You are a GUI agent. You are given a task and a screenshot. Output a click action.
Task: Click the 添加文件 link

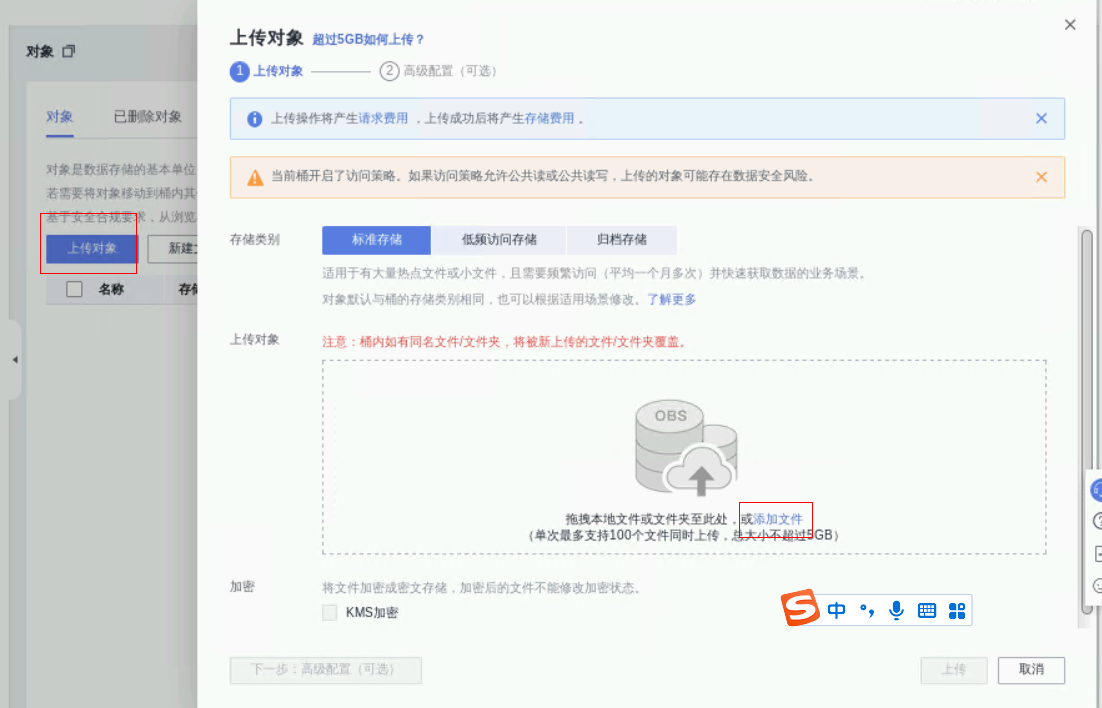(x=778, y=519)
